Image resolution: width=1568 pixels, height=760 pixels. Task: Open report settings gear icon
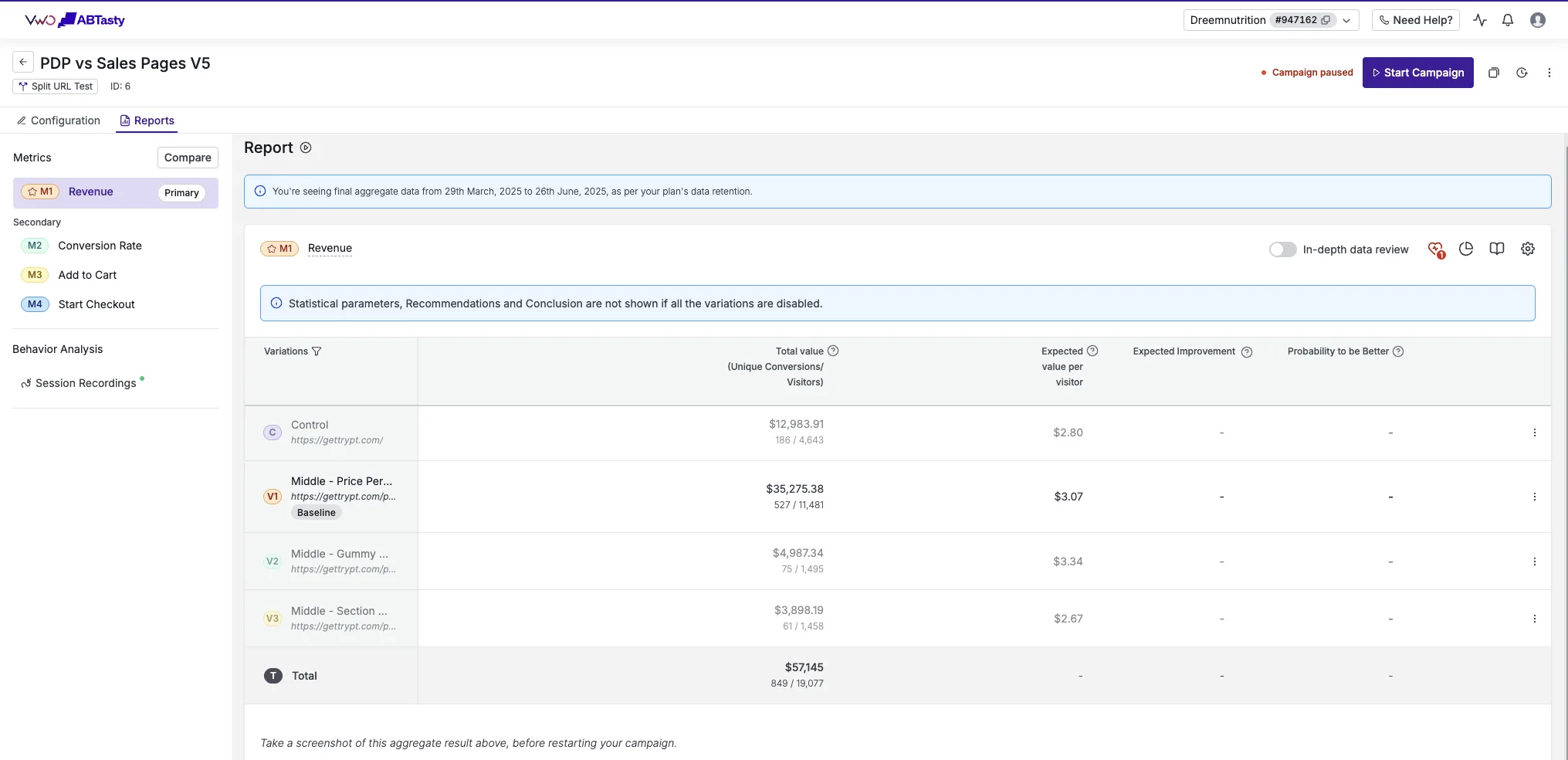click(1528, 249)
